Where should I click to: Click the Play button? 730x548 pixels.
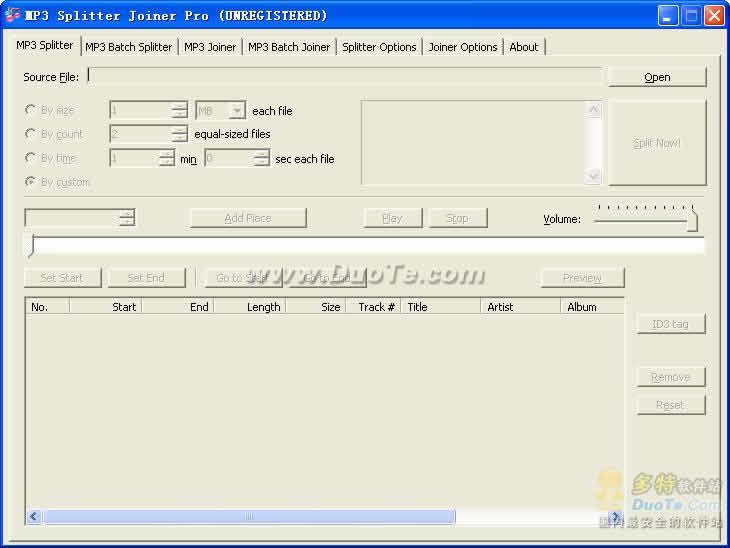392,218
